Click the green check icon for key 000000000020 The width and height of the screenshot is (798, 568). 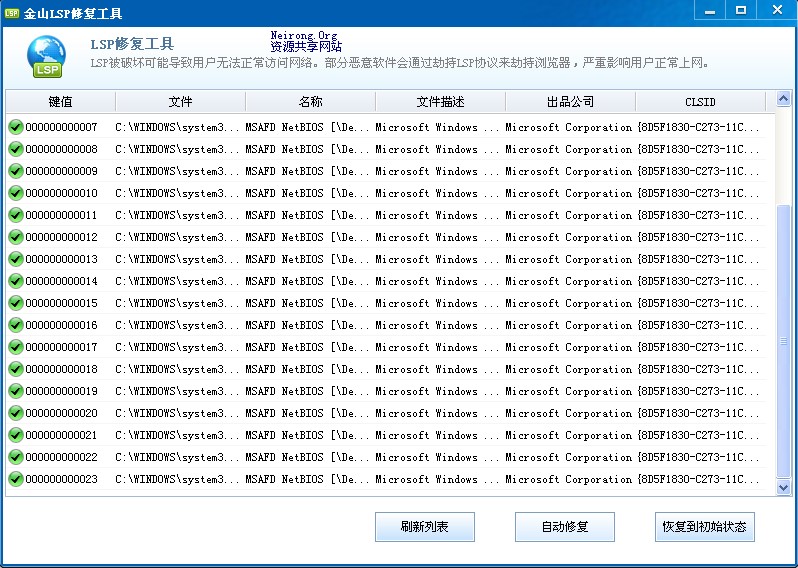pos(16,413)
